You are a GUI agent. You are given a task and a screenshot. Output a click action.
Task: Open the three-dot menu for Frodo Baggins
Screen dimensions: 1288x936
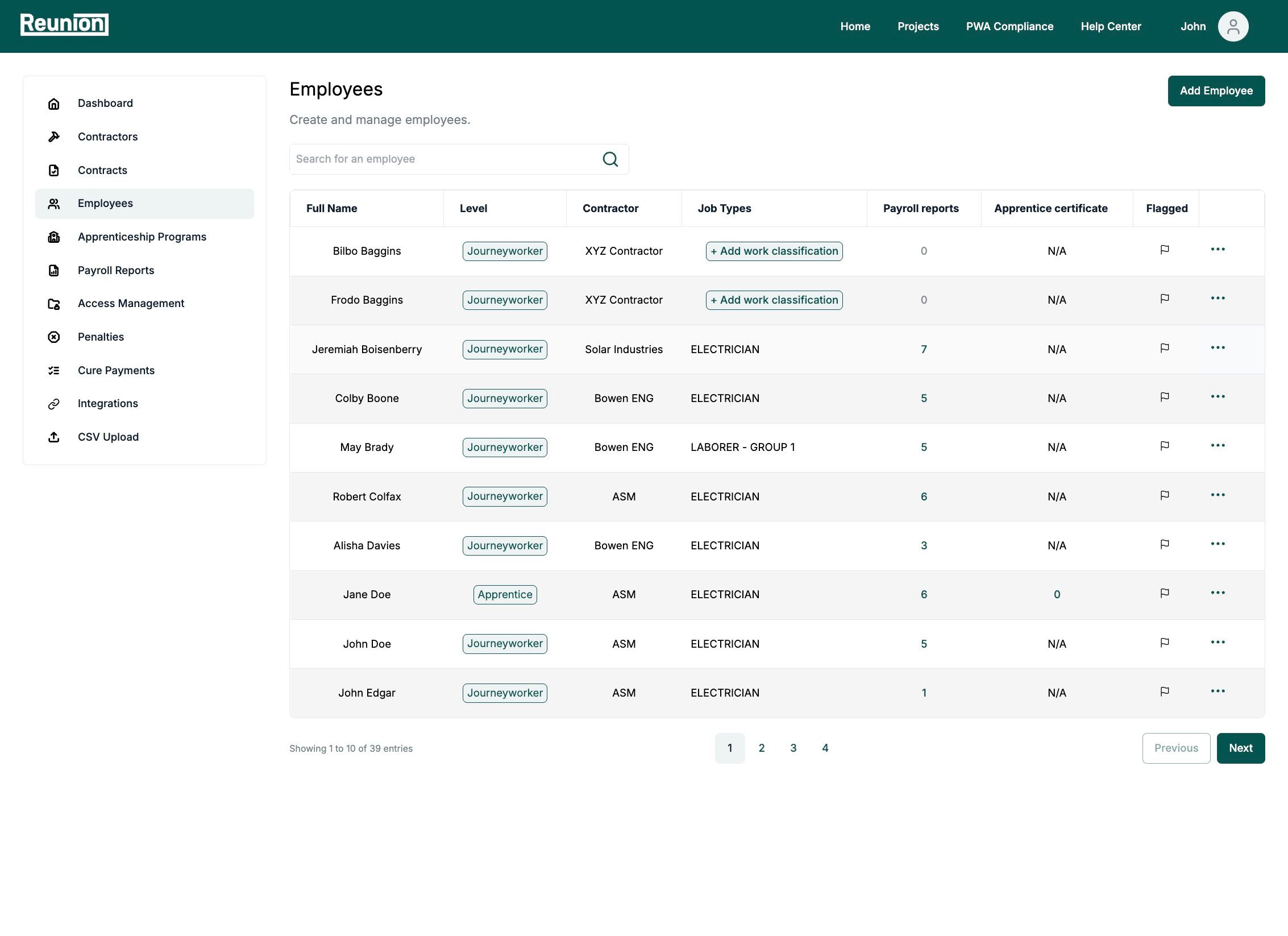click(x=1218, y=299)
